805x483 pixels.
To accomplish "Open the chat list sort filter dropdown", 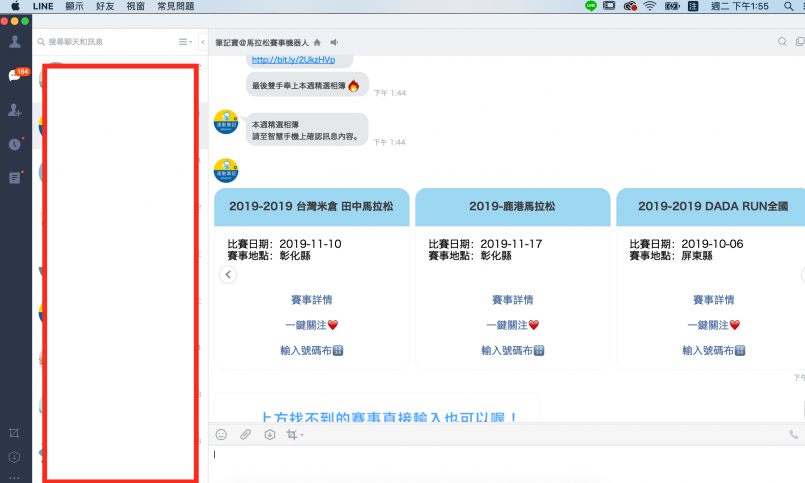I will (x=185, y=42).
